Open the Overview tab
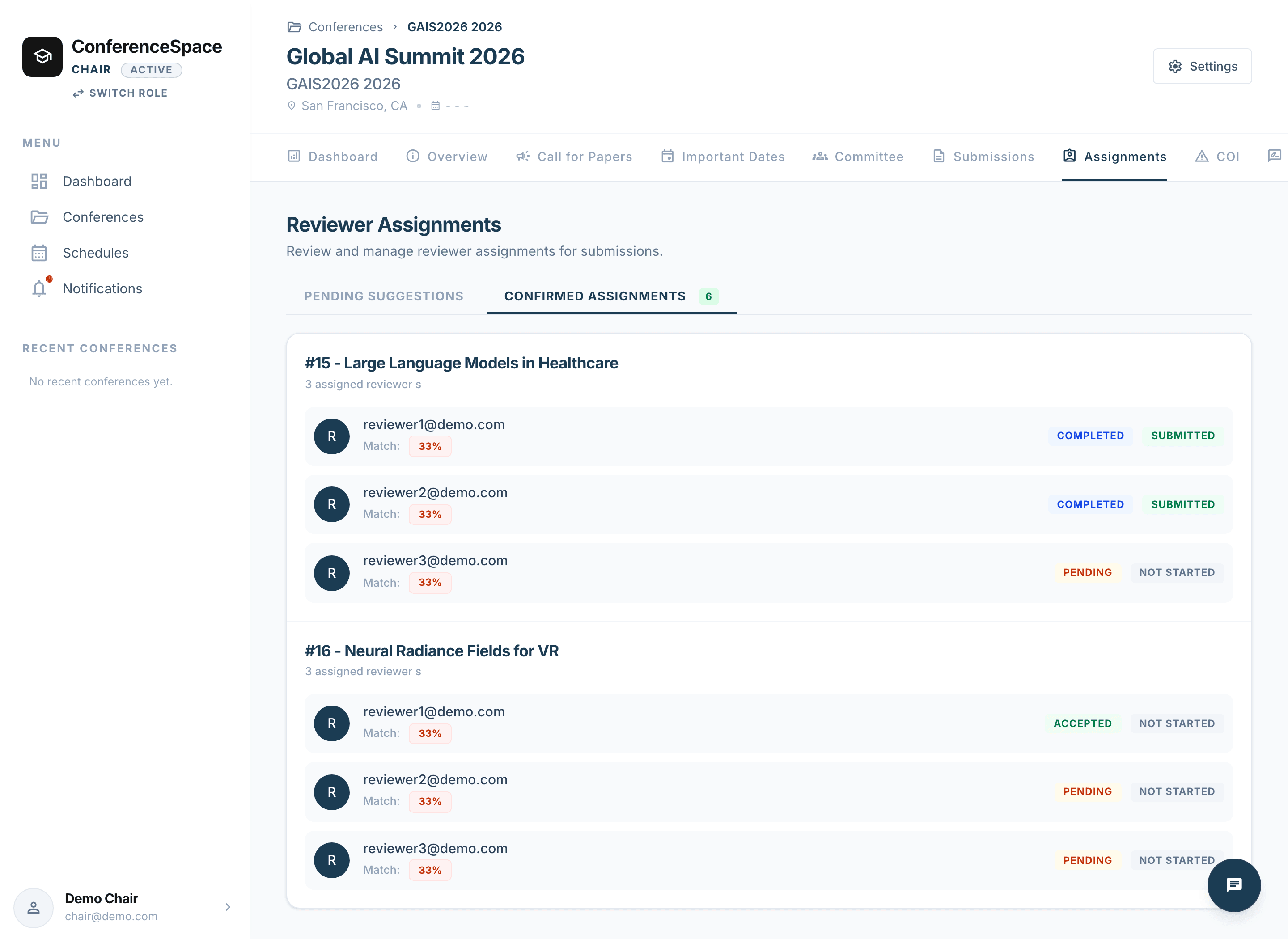 pyautogui.click(x=447, y=156)
